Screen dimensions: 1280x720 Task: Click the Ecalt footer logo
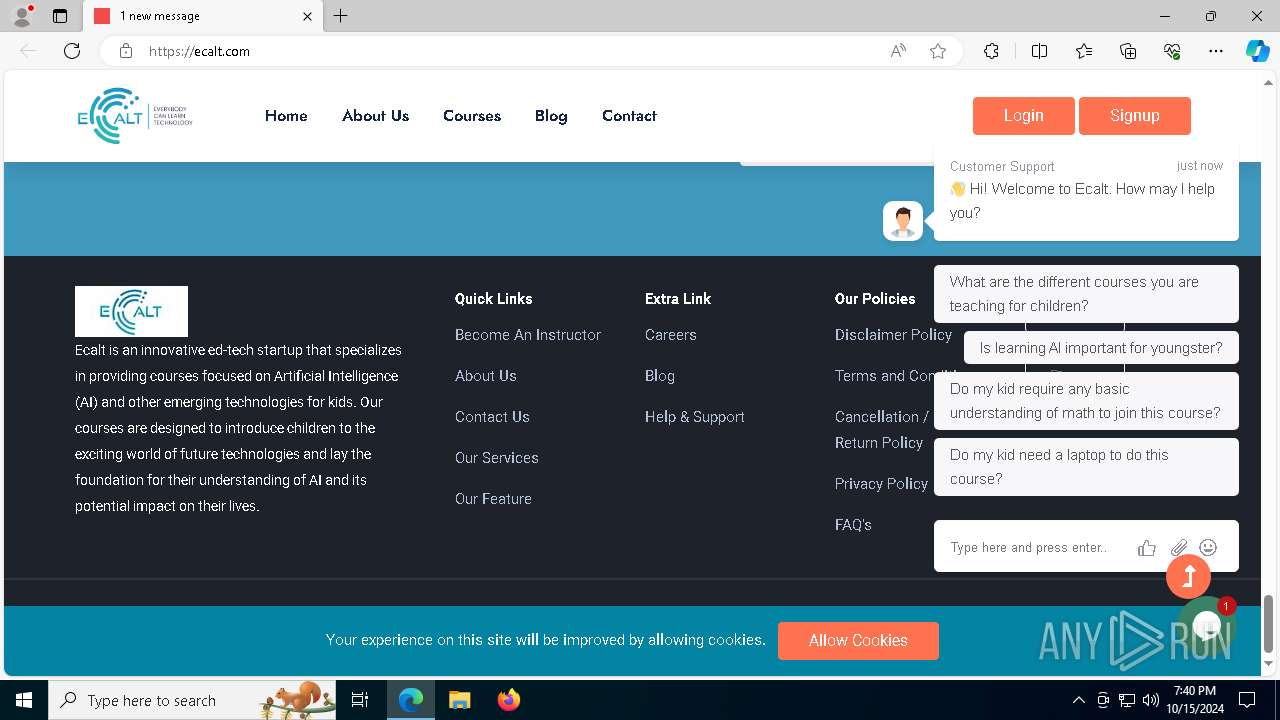click(x=131, y=311)
